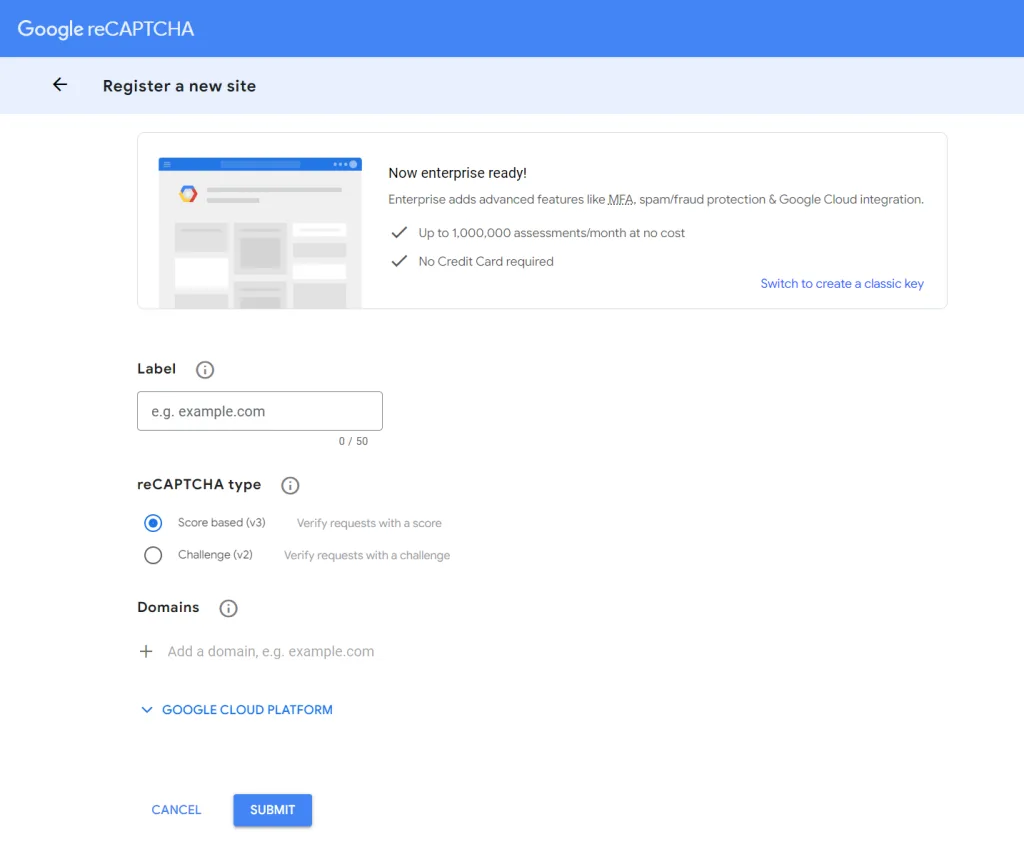The image size is (1024, 857).
Task: Click the enterprise console illustration thumbnail
Action: coord(260,233)
